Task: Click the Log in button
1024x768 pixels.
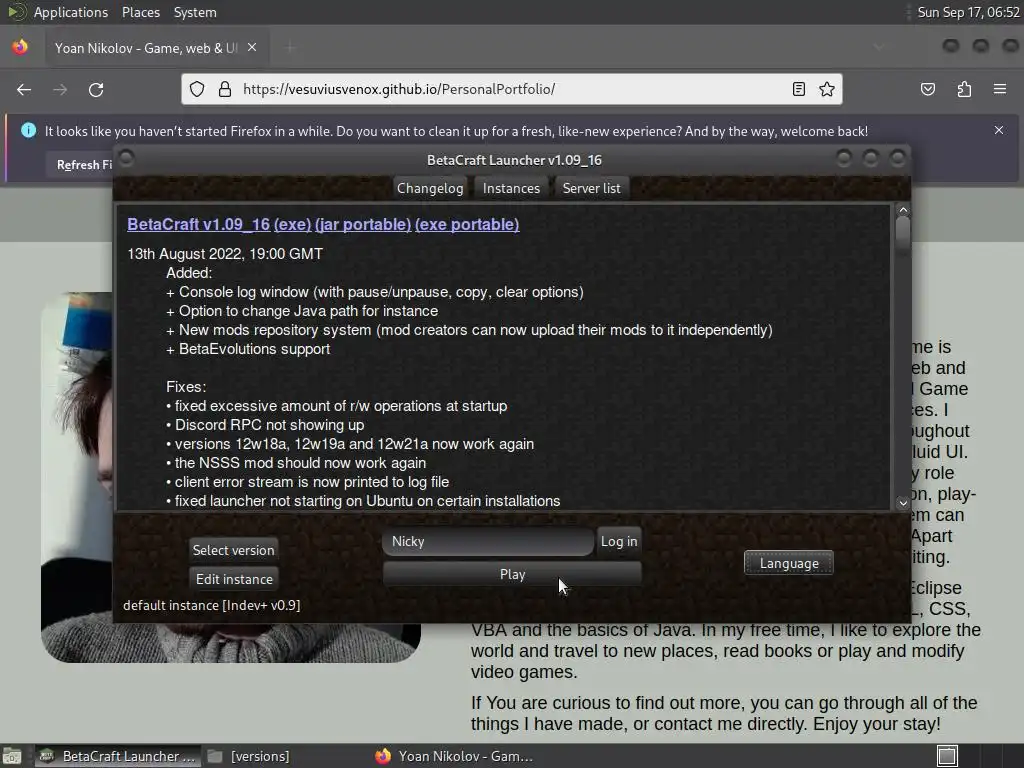Action: coord(618,541)
